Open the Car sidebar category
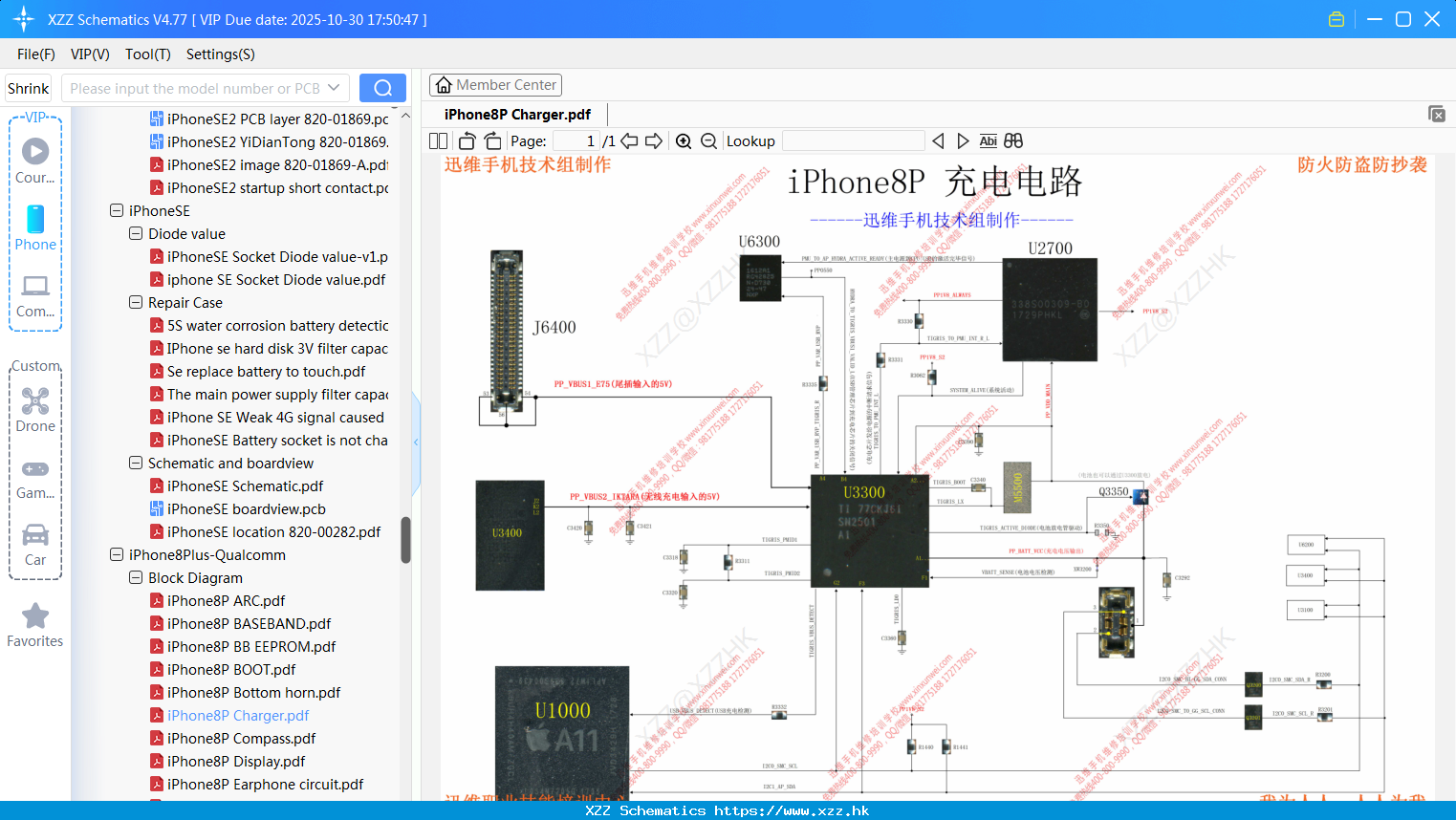Screen dimensions: 1456x820 (35, 544)
